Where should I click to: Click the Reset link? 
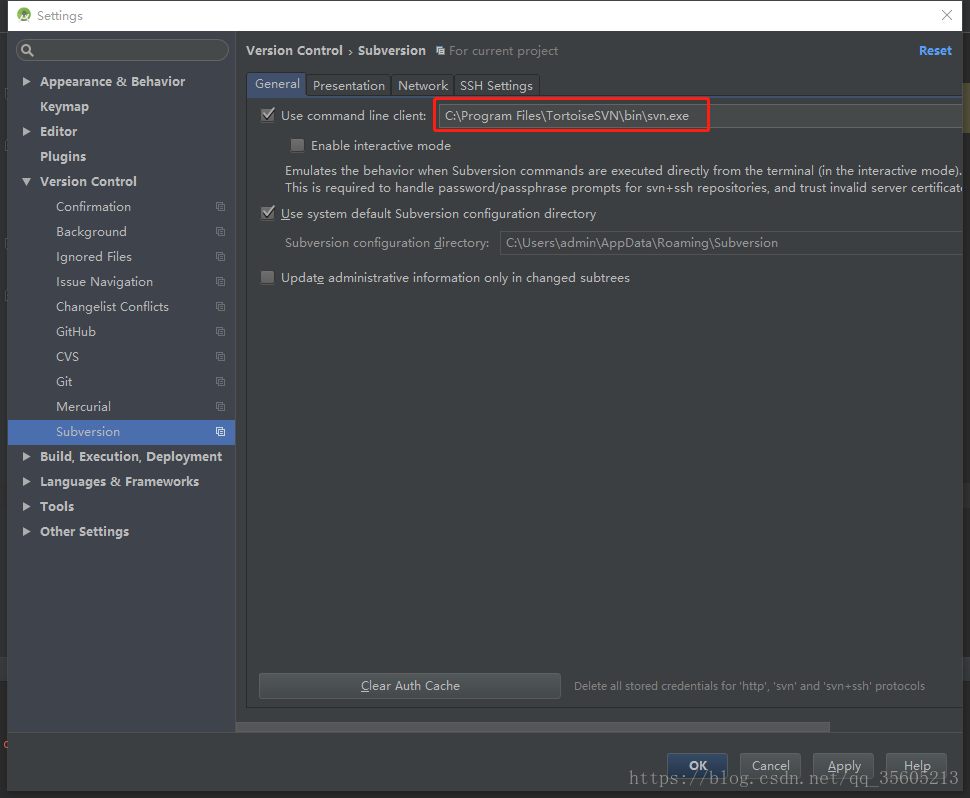[x=935, y=51]
